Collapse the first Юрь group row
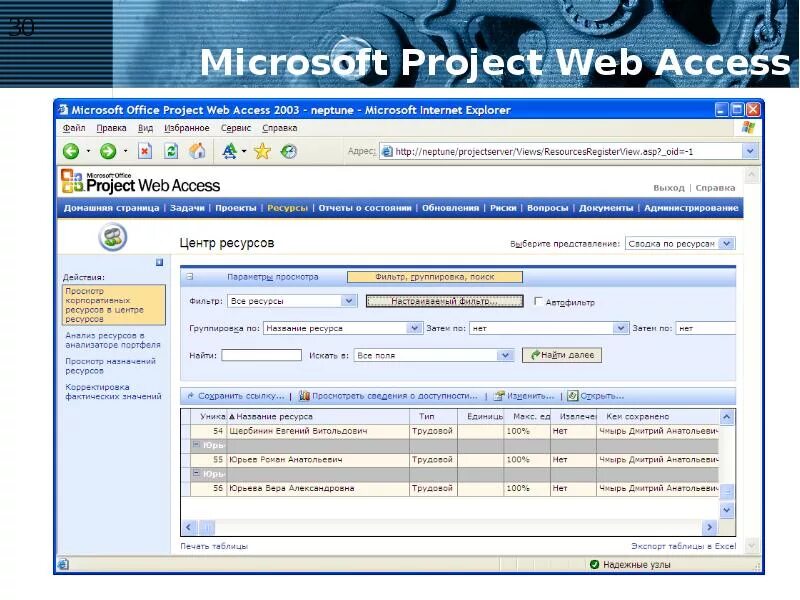The height and width of the screenshot is (600, 800). click(195, 444)
